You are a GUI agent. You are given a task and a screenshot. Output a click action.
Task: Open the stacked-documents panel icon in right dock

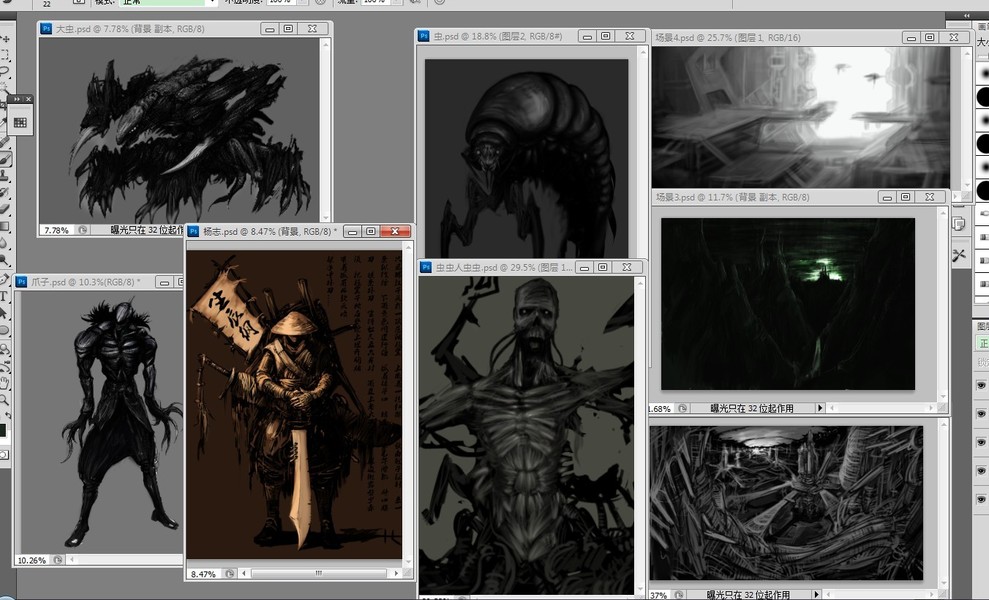pos(959,223)
